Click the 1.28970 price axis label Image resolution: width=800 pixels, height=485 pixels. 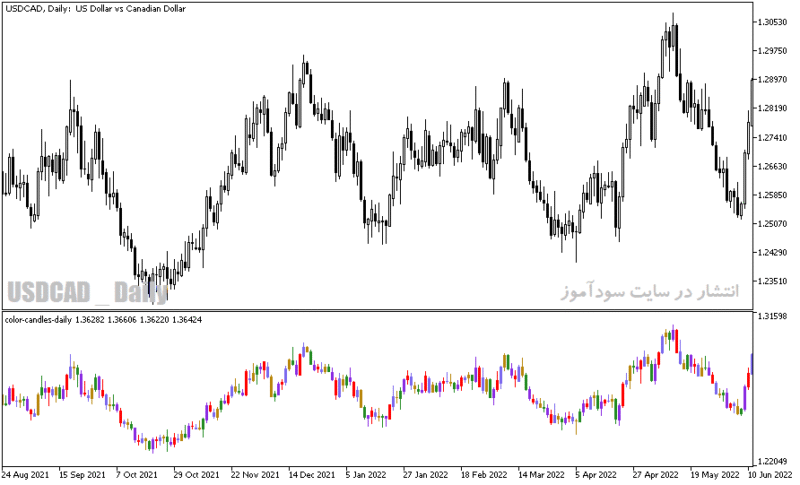(x=772, y=80)
